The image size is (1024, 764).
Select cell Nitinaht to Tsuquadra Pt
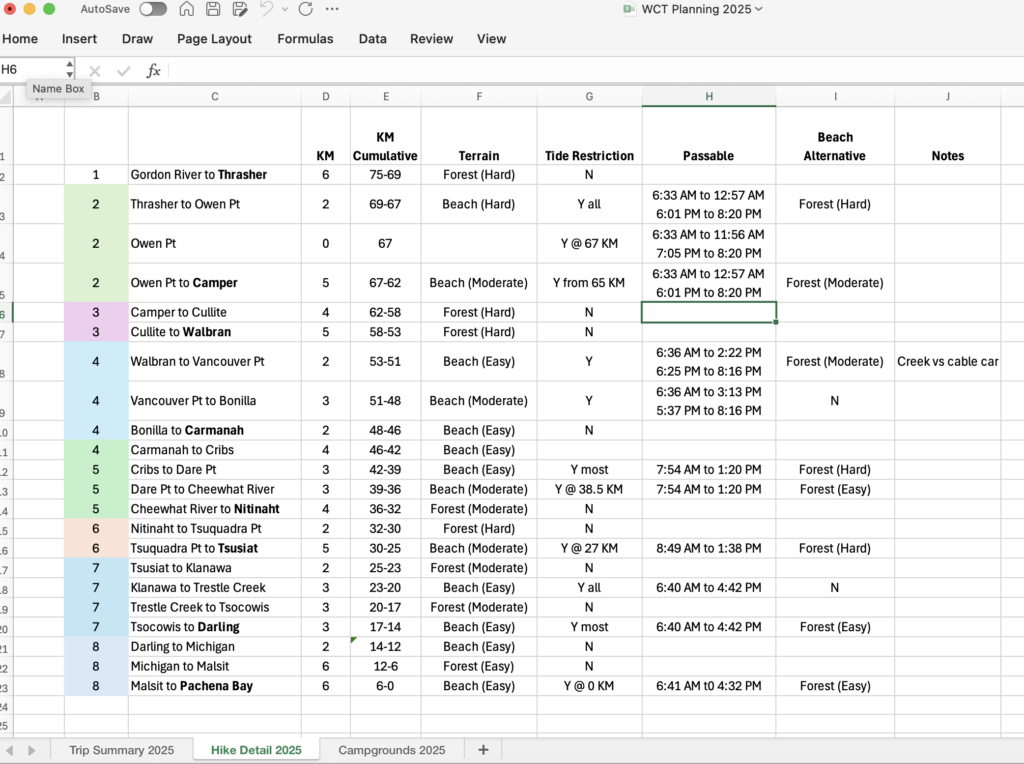(214, 528)
